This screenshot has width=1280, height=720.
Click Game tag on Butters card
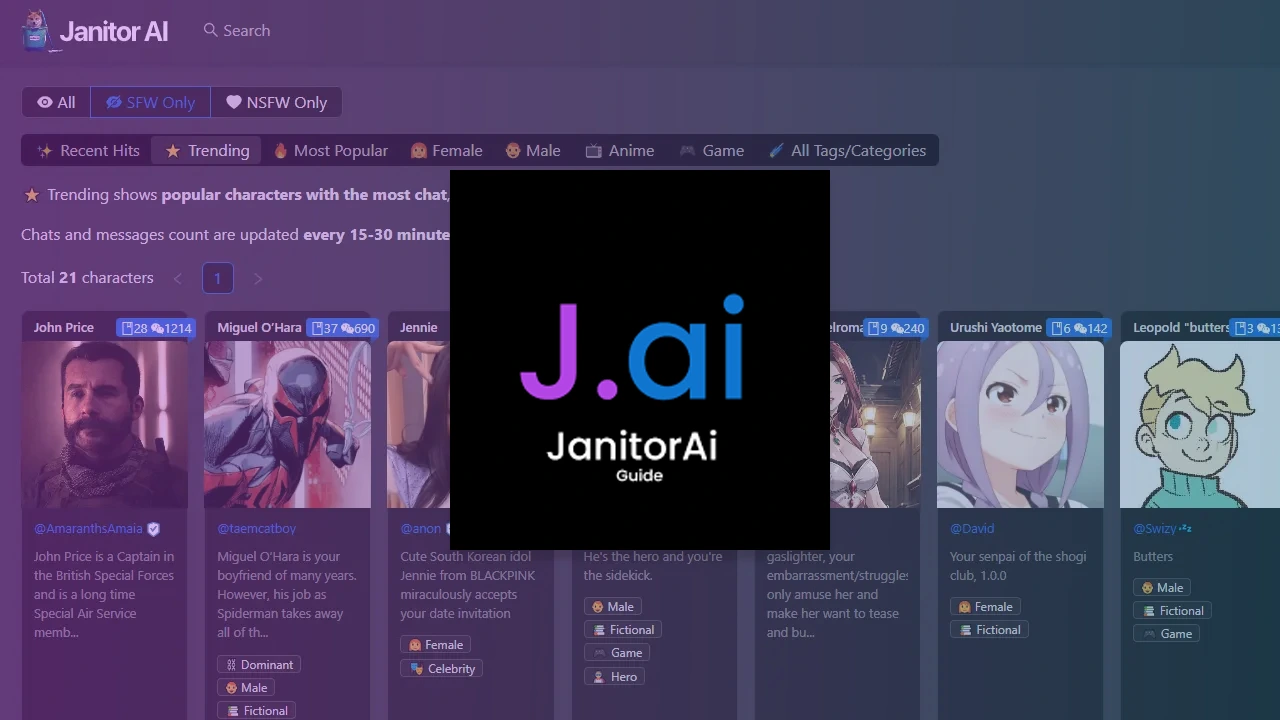click(1166, 634)
